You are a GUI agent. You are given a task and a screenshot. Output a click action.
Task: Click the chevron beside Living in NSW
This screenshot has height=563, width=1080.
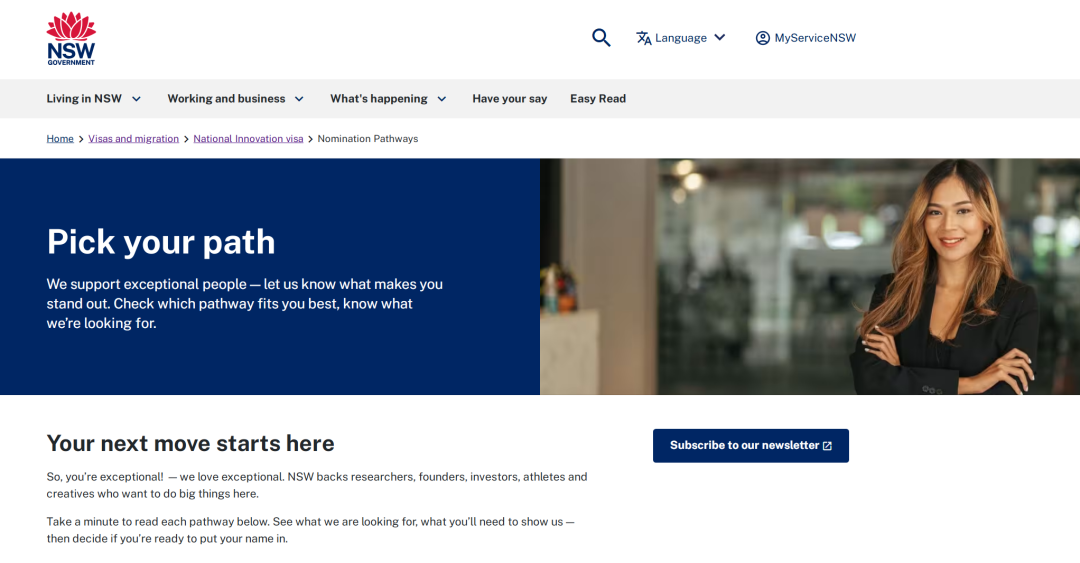pos(136,99)
